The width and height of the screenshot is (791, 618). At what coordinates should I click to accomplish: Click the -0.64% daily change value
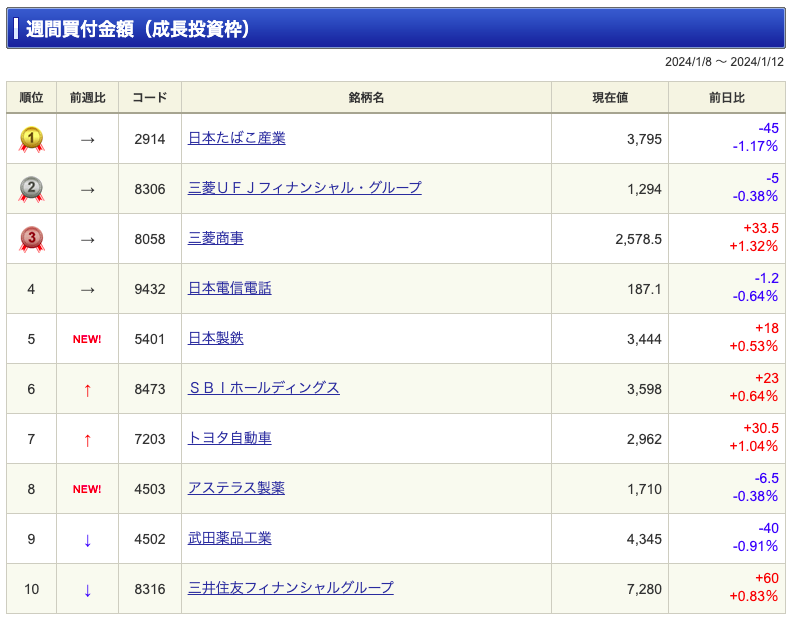(x=755, y=296)
